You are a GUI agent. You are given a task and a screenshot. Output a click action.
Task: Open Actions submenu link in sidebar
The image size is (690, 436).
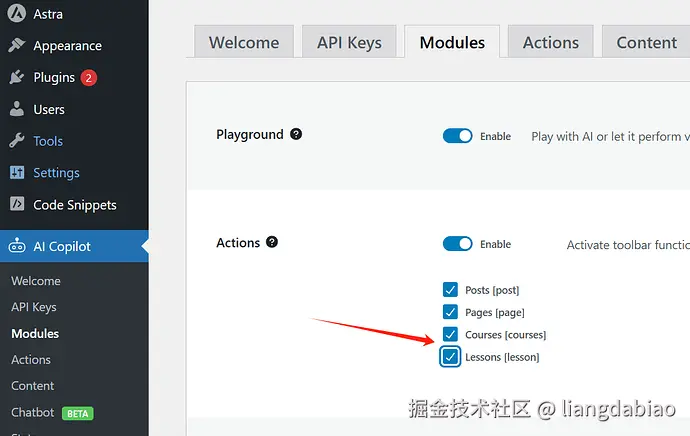coord(31,359)
